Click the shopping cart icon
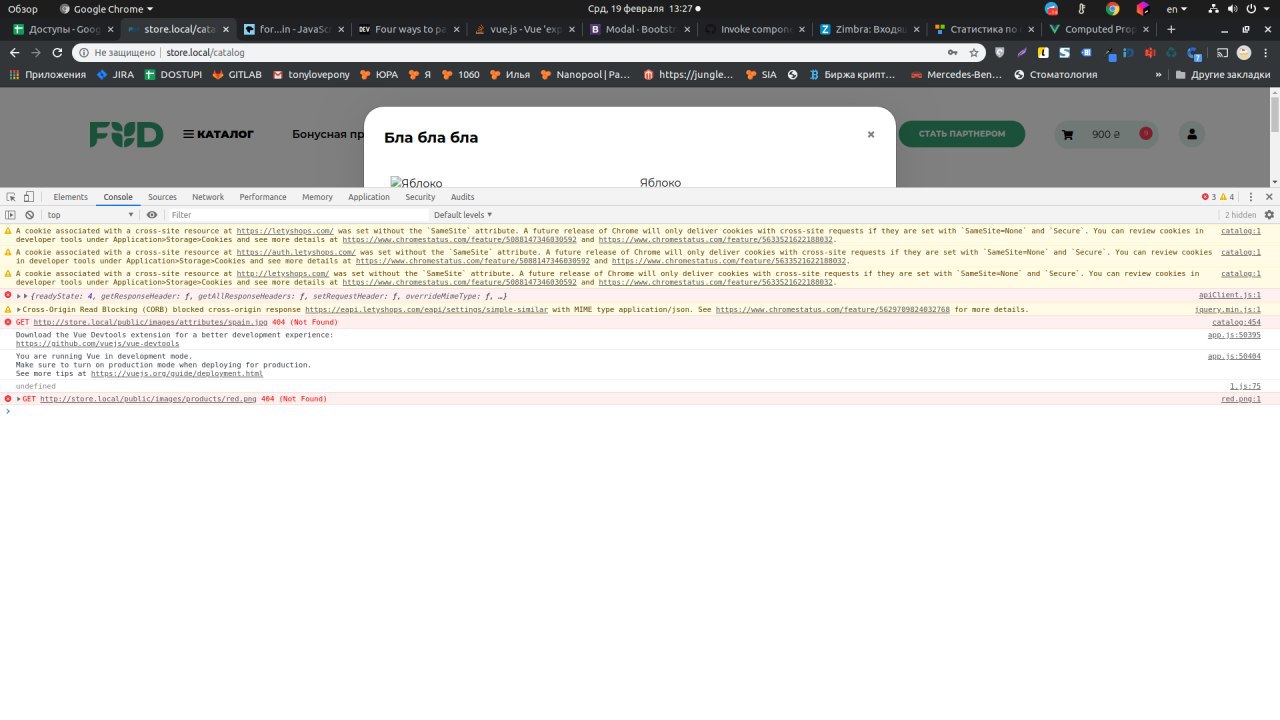Image resolution: width=1280 pixels, height=720 pixels. [x=1068, y=134]
